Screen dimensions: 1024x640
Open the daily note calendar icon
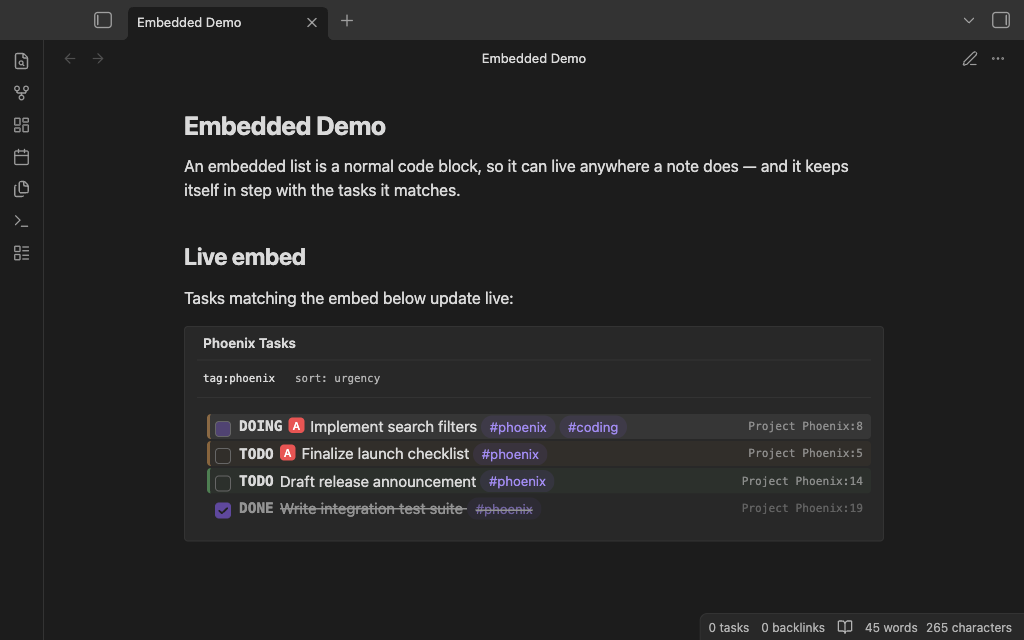point(22,157)
